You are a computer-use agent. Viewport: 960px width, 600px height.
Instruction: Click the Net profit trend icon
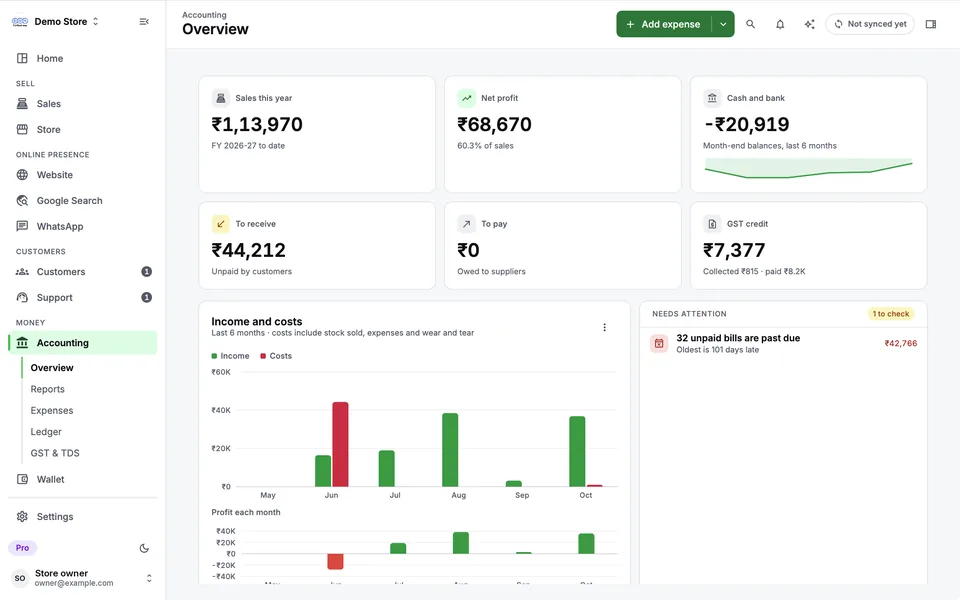(x=467, y=98)
